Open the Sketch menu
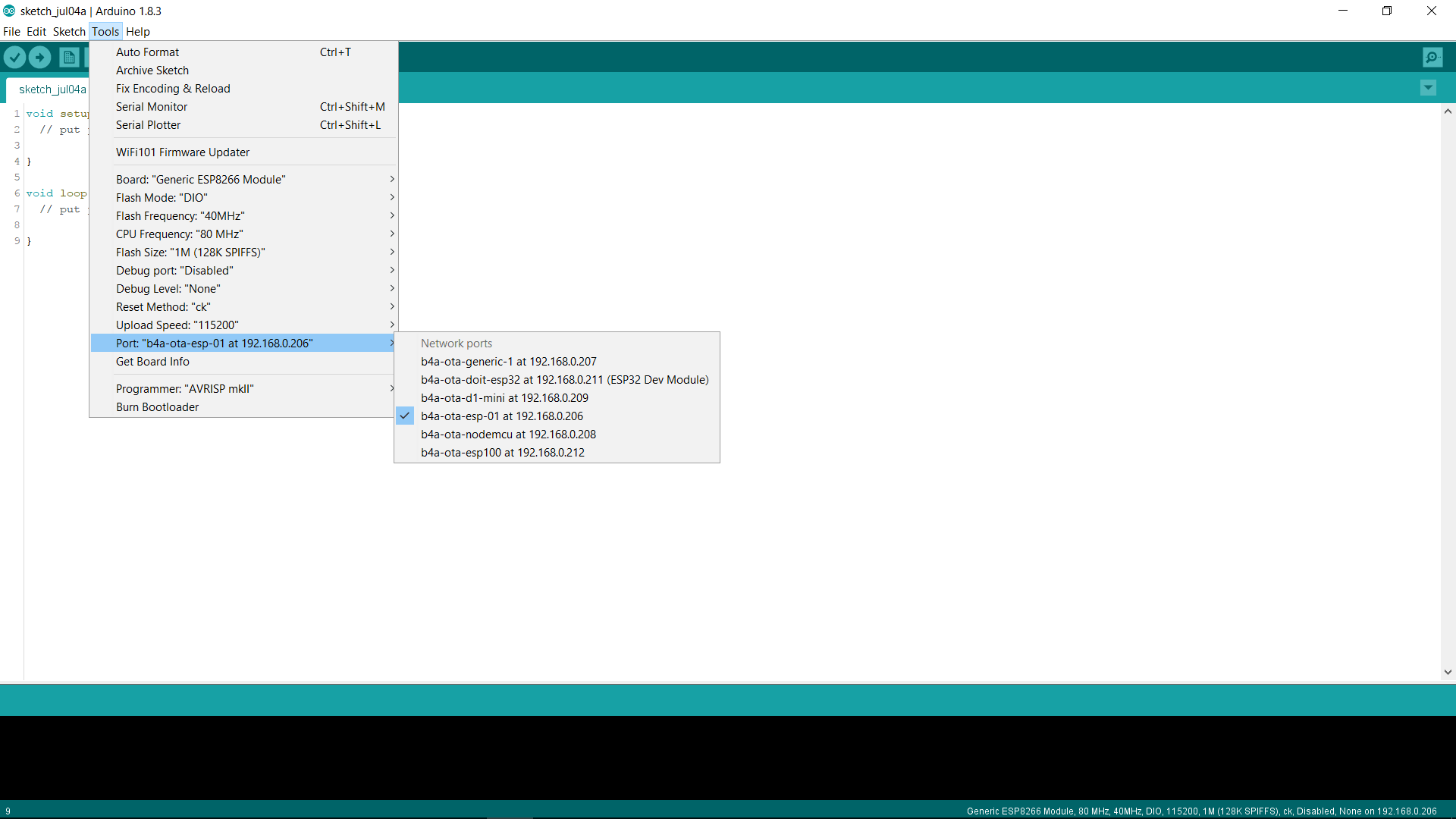The height and width of the screenshot is (819, 1456). (x=69, y=32)
